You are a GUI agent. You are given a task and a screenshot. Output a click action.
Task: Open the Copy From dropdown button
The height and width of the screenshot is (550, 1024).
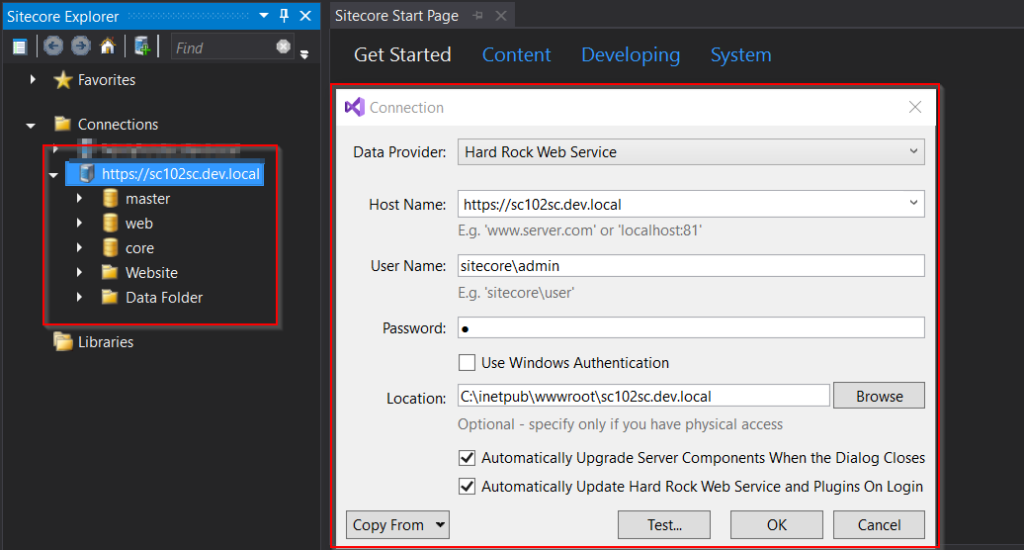pos(398,525)
